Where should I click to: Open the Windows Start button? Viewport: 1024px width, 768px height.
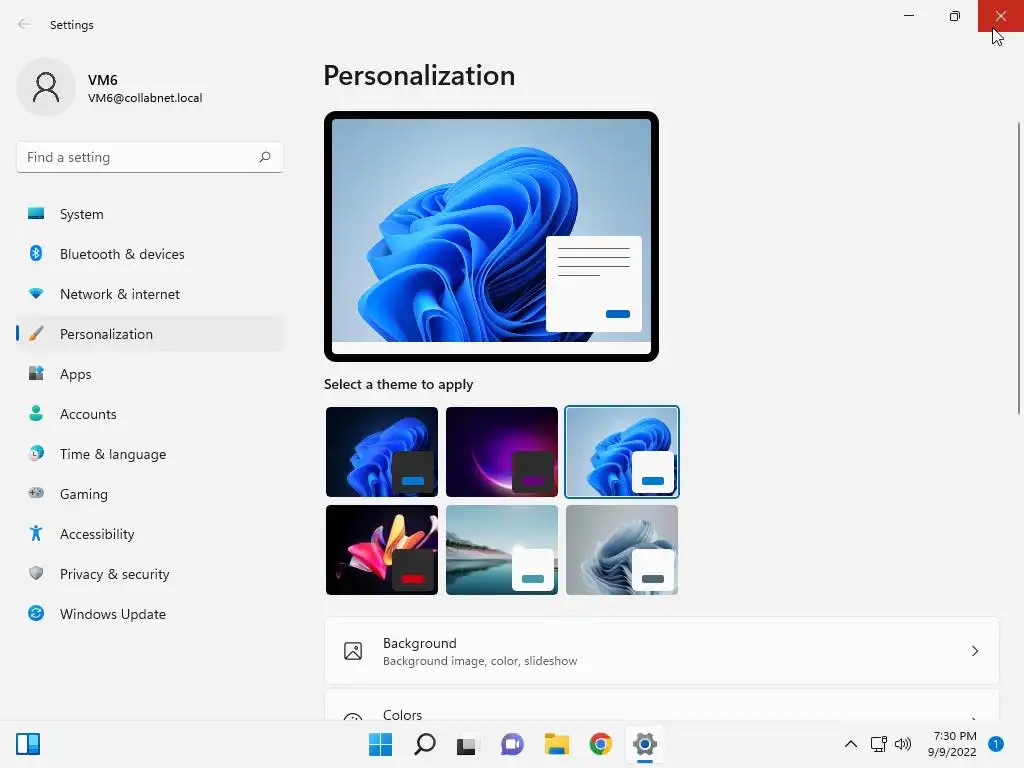380,744
